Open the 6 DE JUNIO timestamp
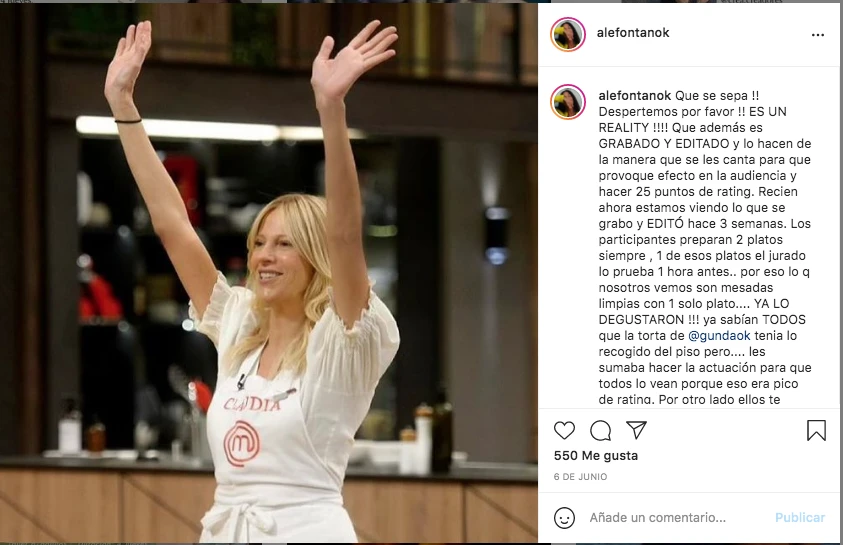Screen dimensions: 843x545 point(580,477)
